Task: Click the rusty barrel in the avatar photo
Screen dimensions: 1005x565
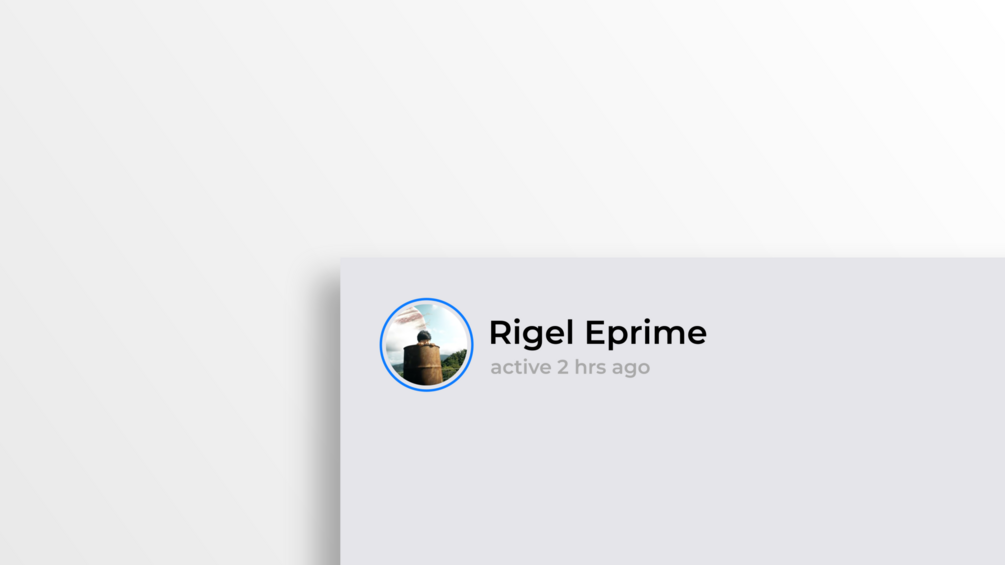Action: click(421, 363)
